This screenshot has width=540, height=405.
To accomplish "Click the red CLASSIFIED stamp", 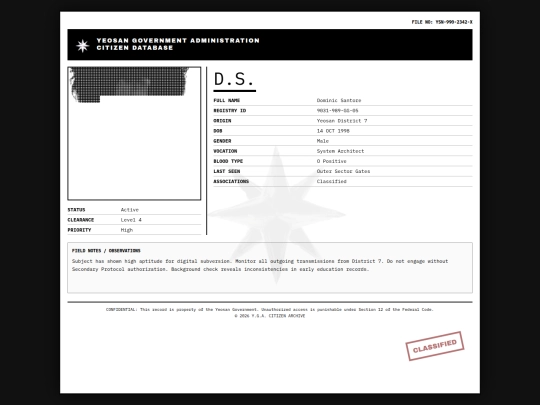I will [x=435, y=346].
